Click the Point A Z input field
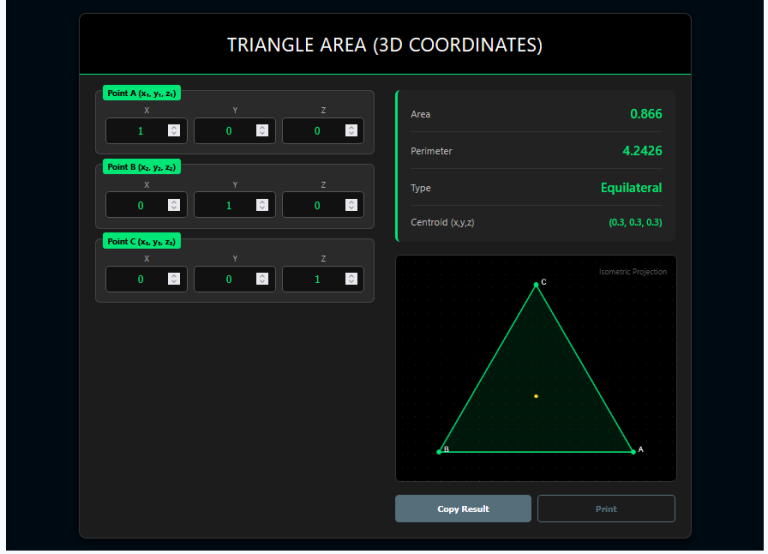The width and height of the screenshot is (768, 554). click(x=323, y=131)
